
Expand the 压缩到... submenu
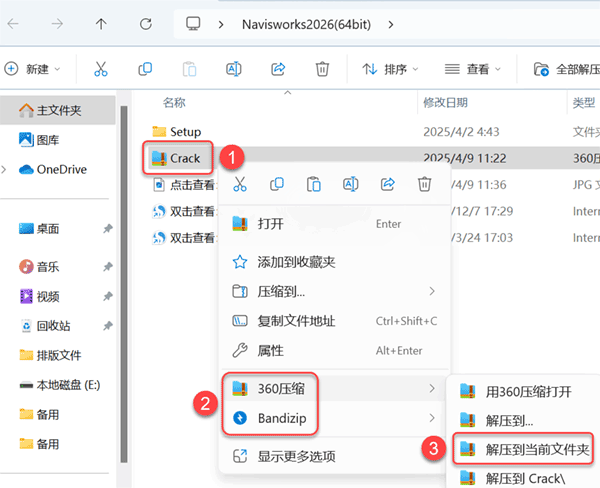(335, 292)
